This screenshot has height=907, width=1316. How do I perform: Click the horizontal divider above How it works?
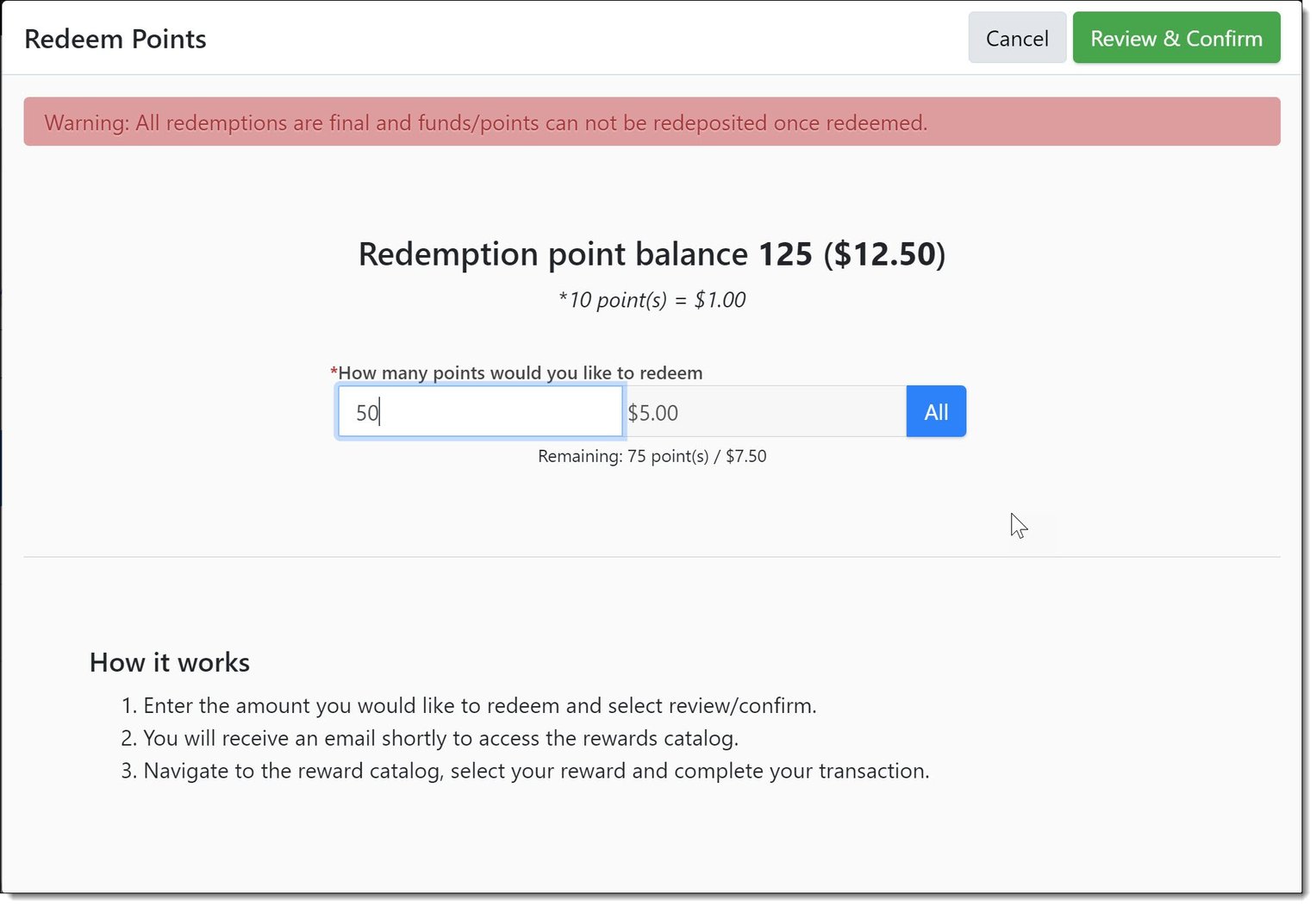(x=651, y=557)
